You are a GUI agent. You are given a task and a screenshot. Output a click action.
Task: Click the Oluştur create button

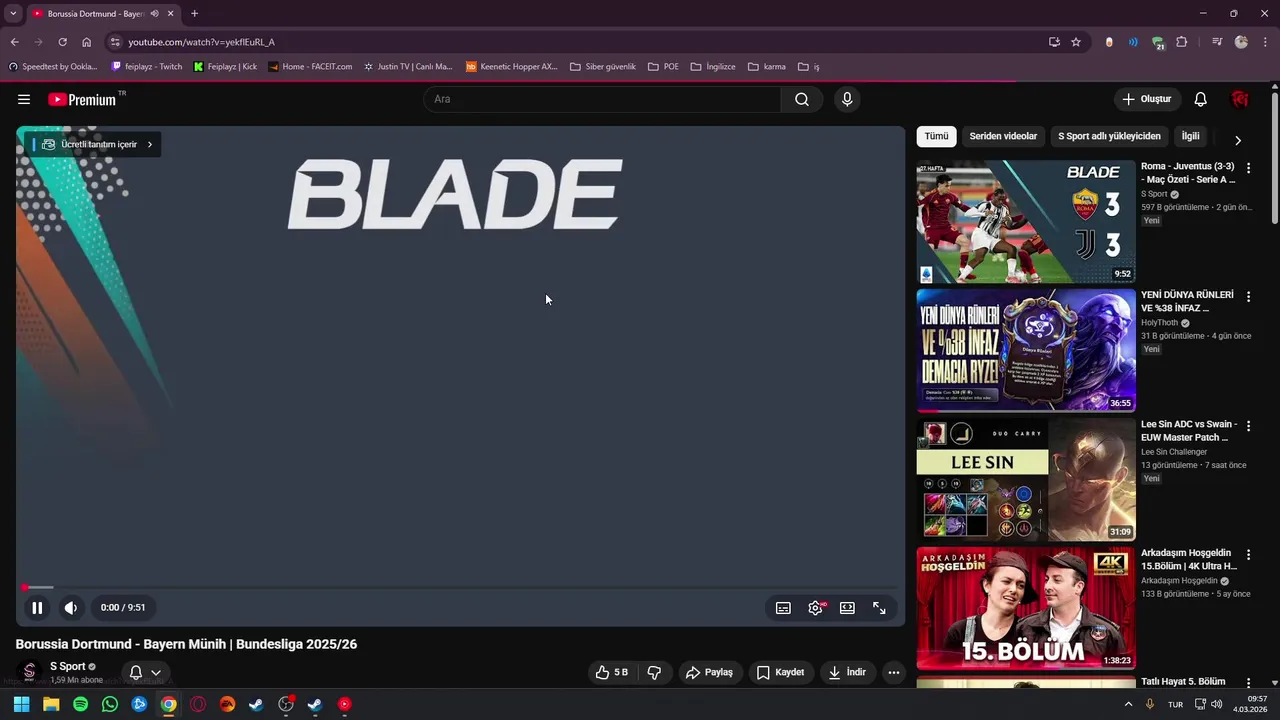1146,99
